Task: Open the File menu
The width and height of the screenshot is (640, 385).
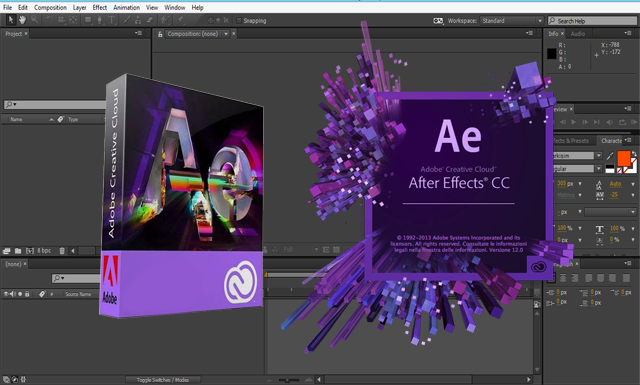Action: coord(8,7)
